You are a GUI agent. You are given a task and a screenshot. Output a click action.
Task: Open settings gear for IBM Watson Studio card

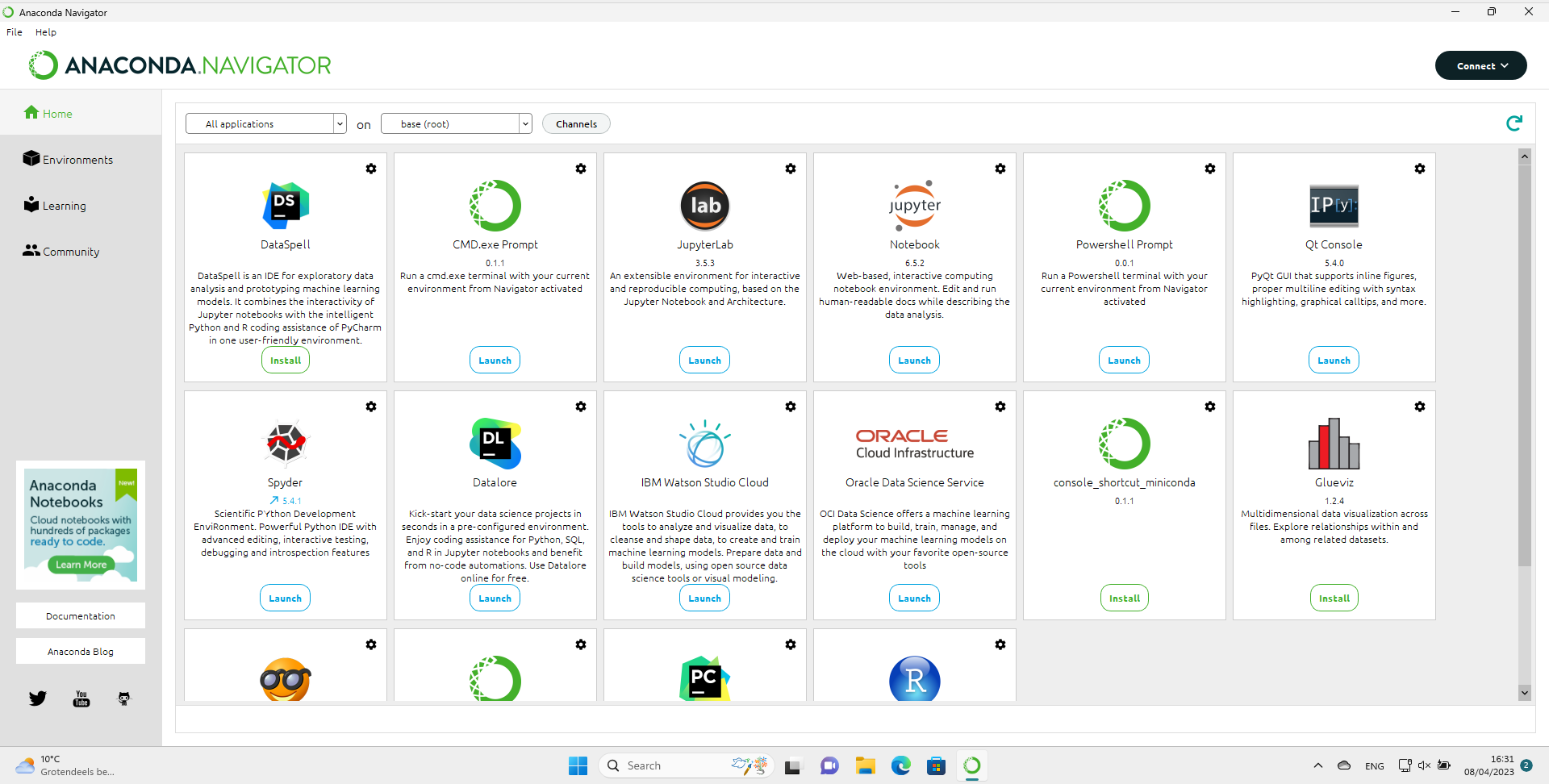791,407
